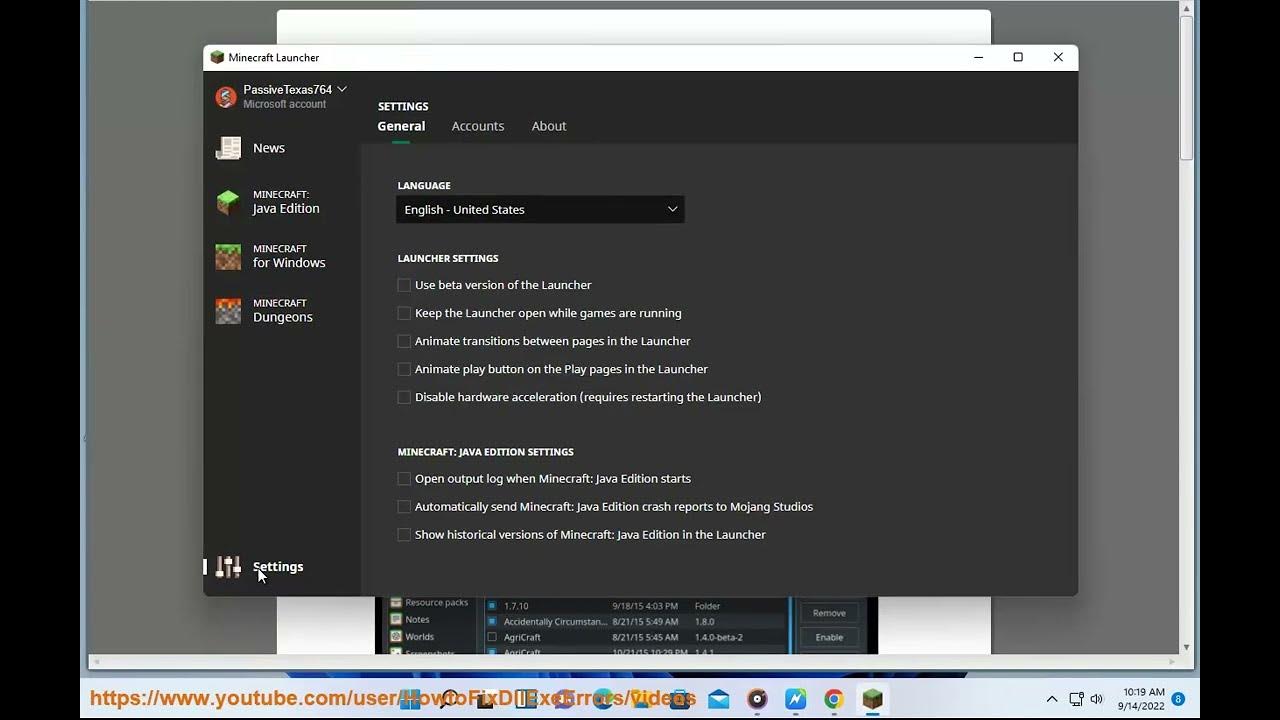1280x720 pixels.
Task: Click the page scroll-up arrow at top
Action: [1187, 8]
